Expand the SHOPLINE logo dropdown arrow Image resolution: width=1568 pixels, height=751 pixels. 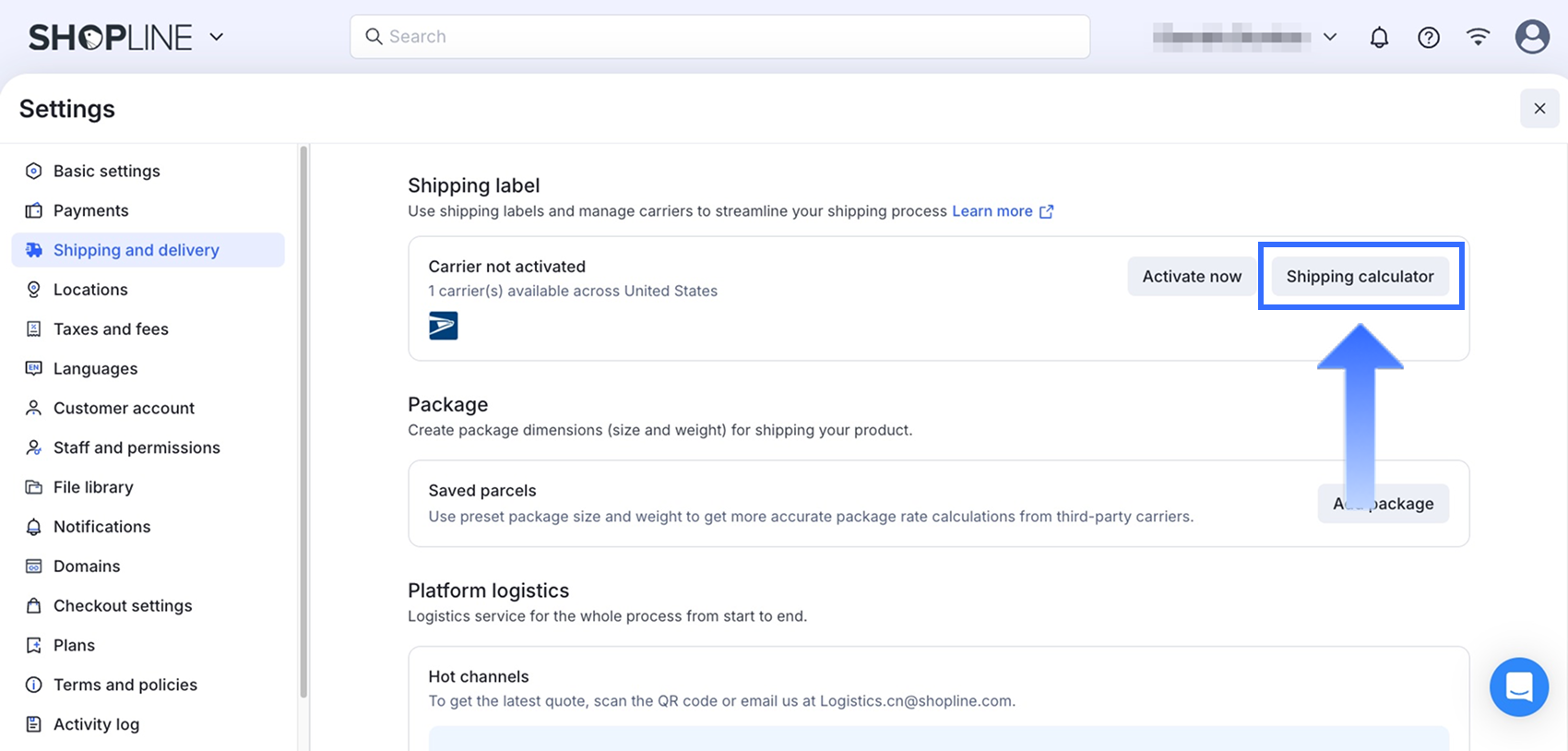coord(217,37)
